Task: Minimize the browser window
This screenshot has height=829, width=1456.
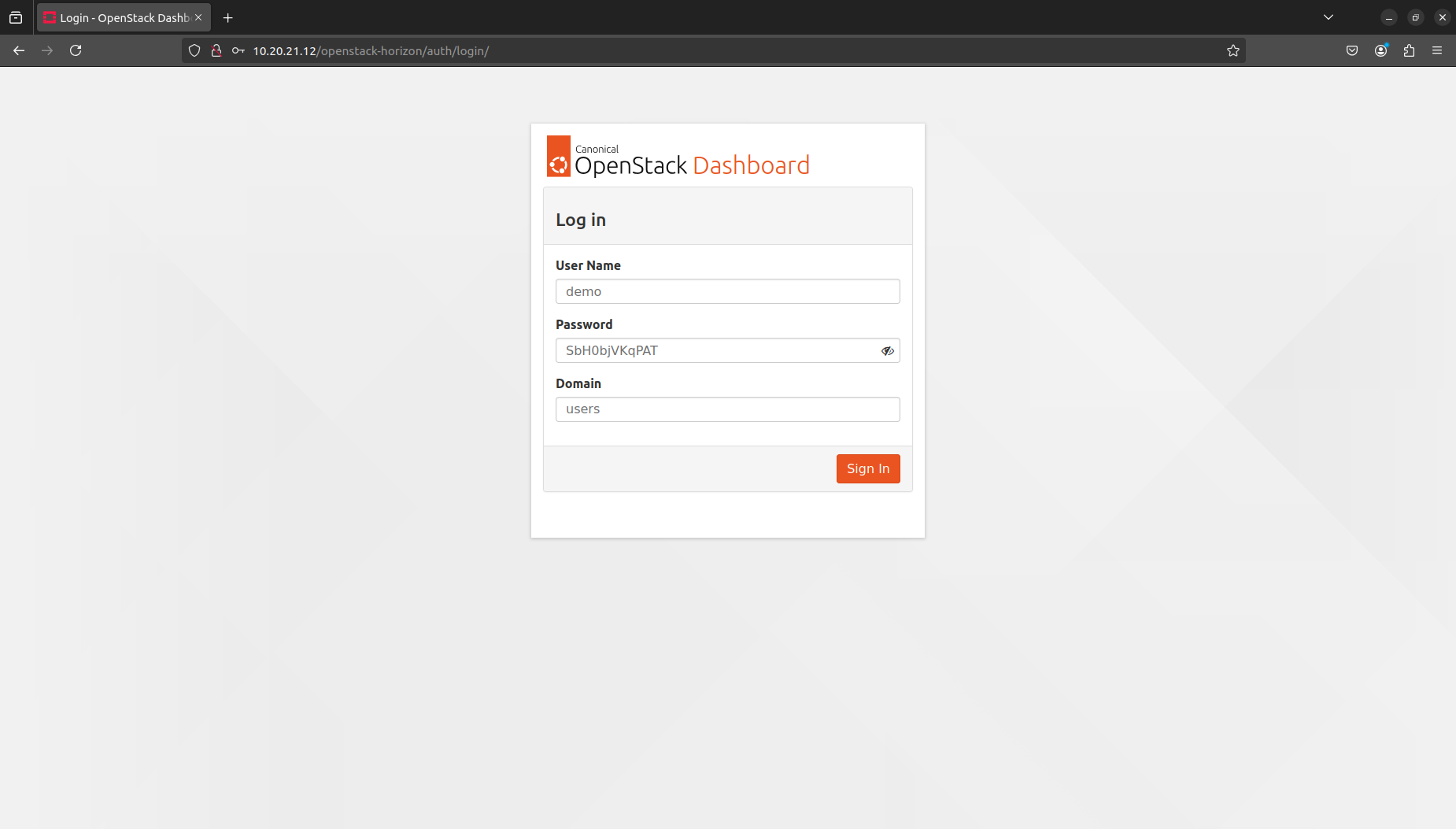Action: pyautogui.click(x=1389, y=17)
